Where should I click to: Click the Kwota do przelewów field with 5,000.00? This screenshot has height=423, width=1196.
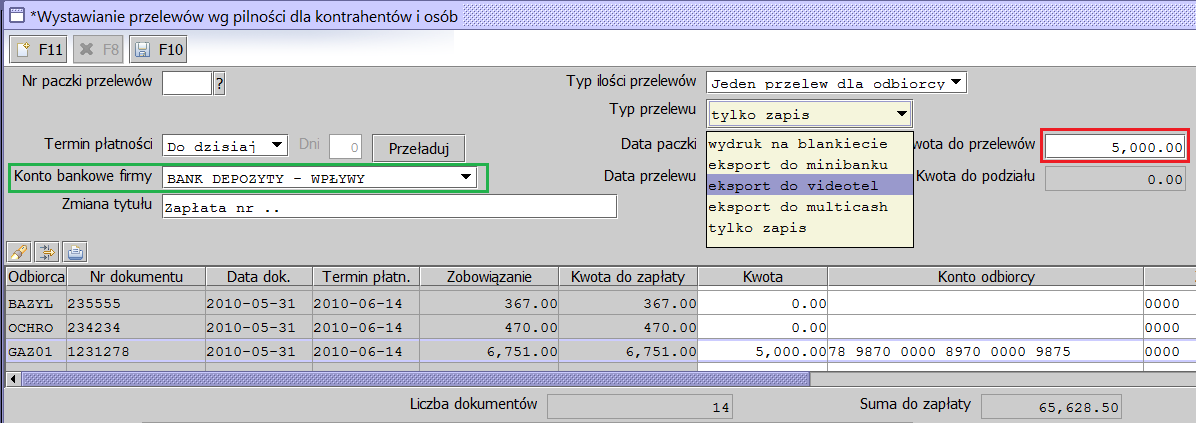[1116, 147]
